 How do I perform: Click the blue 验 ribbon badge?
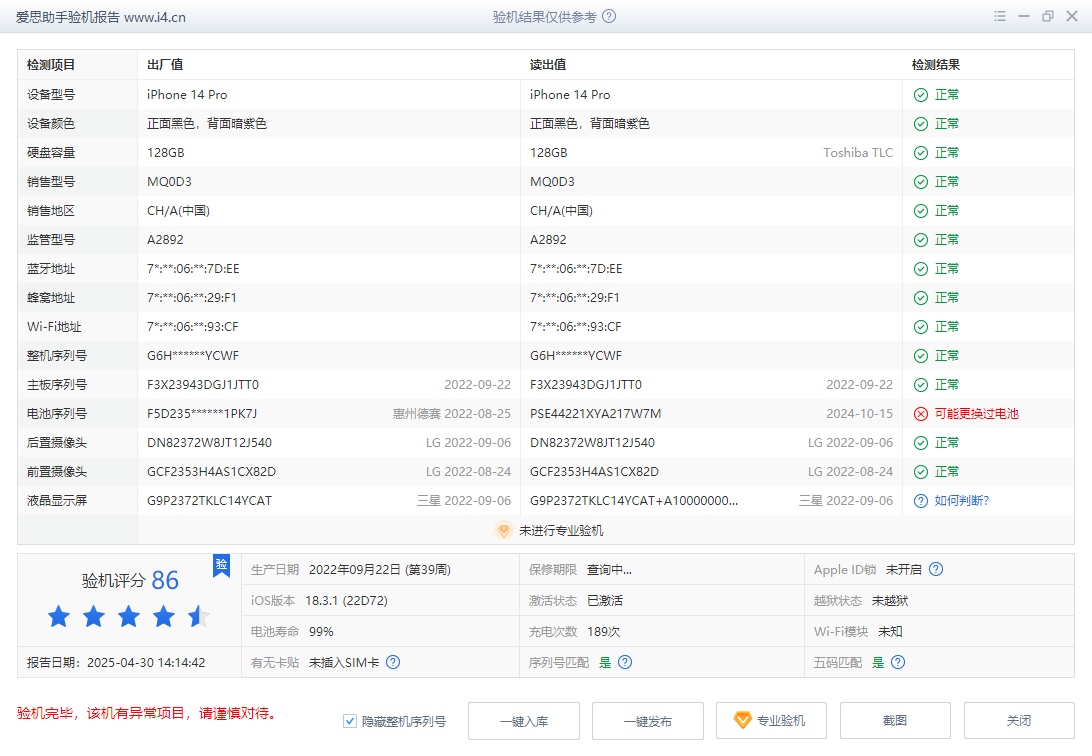pos(221,565)
